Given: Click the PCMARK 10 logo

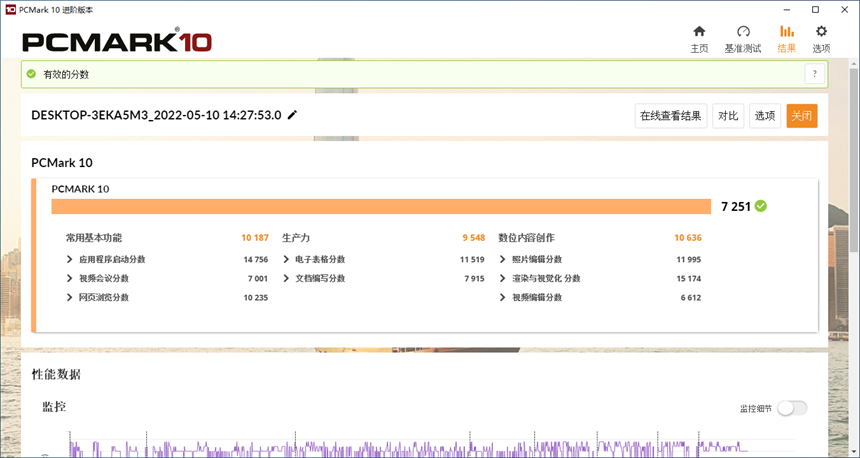Looking at the screenshot, I should tap(117, 41).
